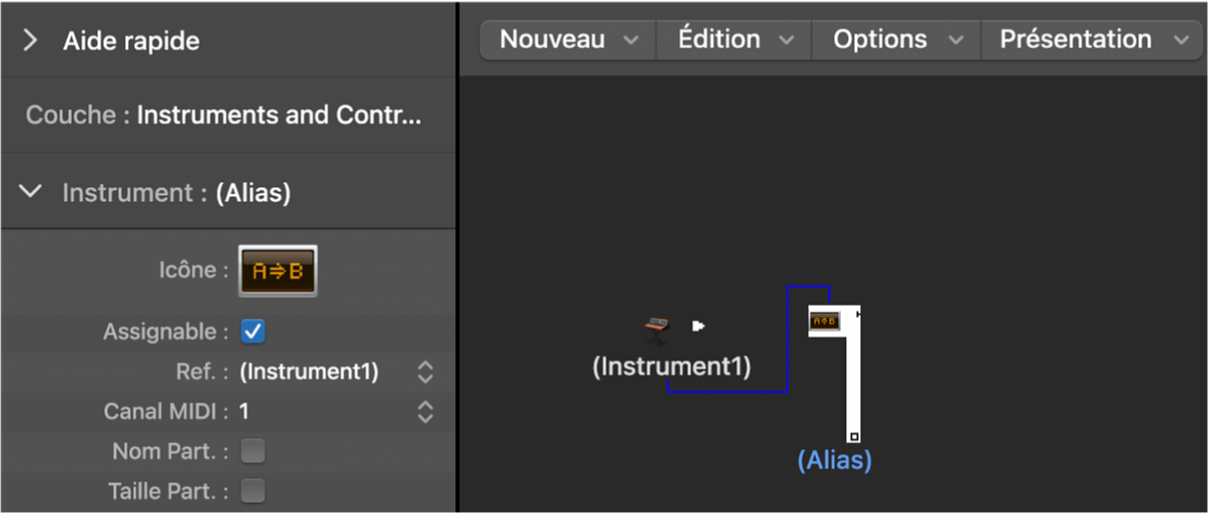The height and width of the screenshot is (513, 1210).
Task: Select the (Instrument1) object name label
Action: coord(671,367)
